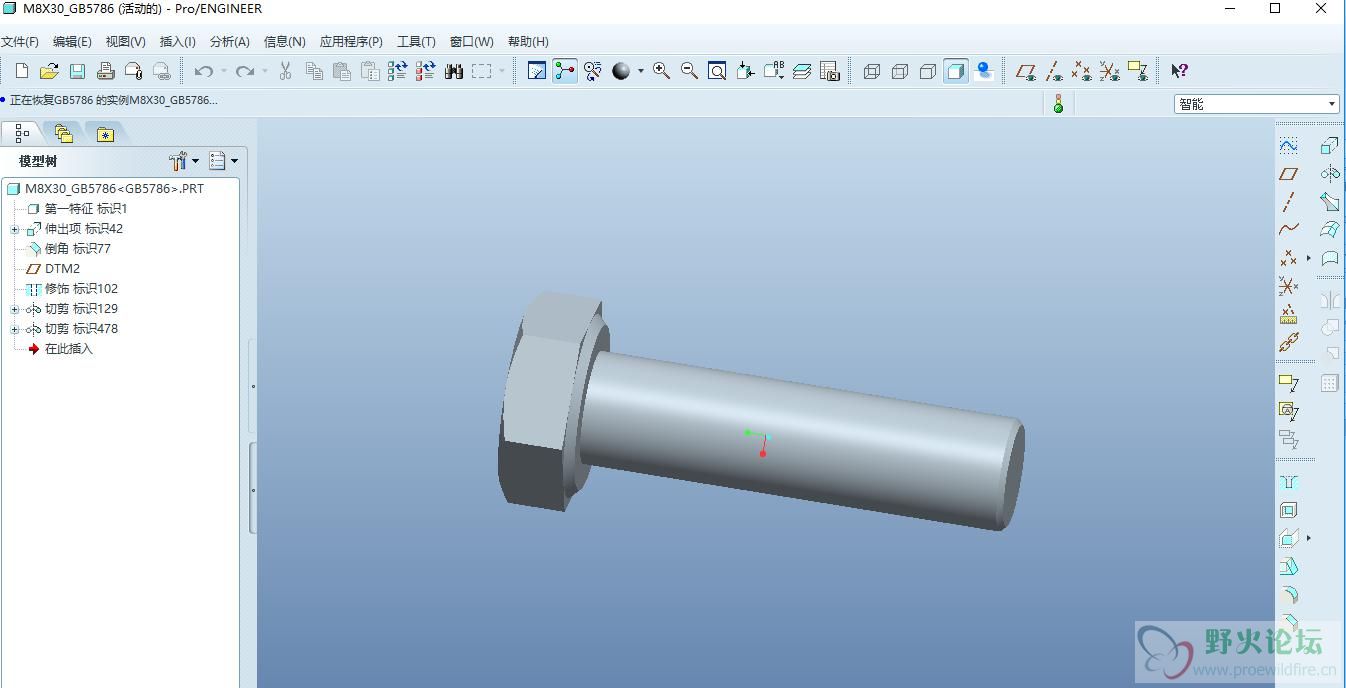The height and width of the screenshot is (688, 1346).
Task: Switch to Wireframe display
Action: [871, 71]
